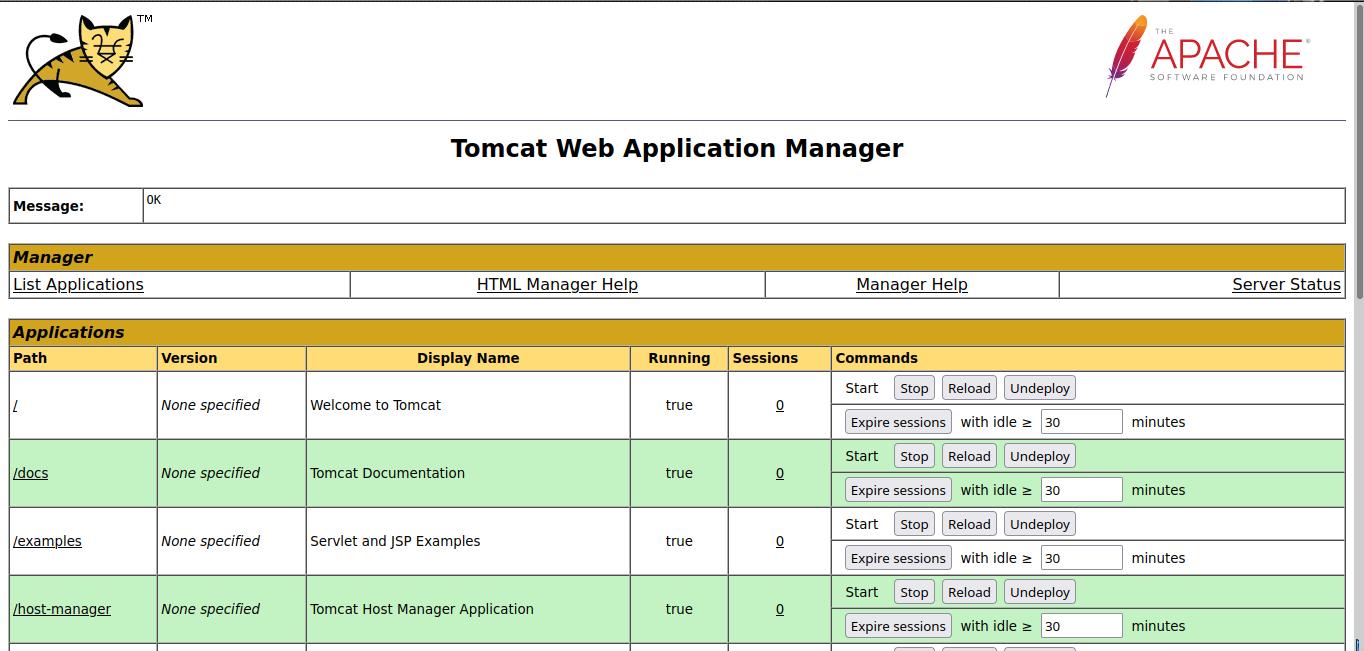1364x651 pixels.
Task: Undeploy the /examples application
Action: coord(1040,524)
